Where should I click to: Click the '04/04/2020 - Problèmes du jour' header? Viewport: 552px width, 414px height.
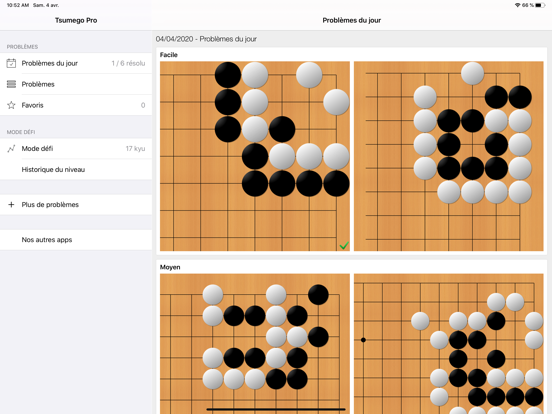click(206, 39)
